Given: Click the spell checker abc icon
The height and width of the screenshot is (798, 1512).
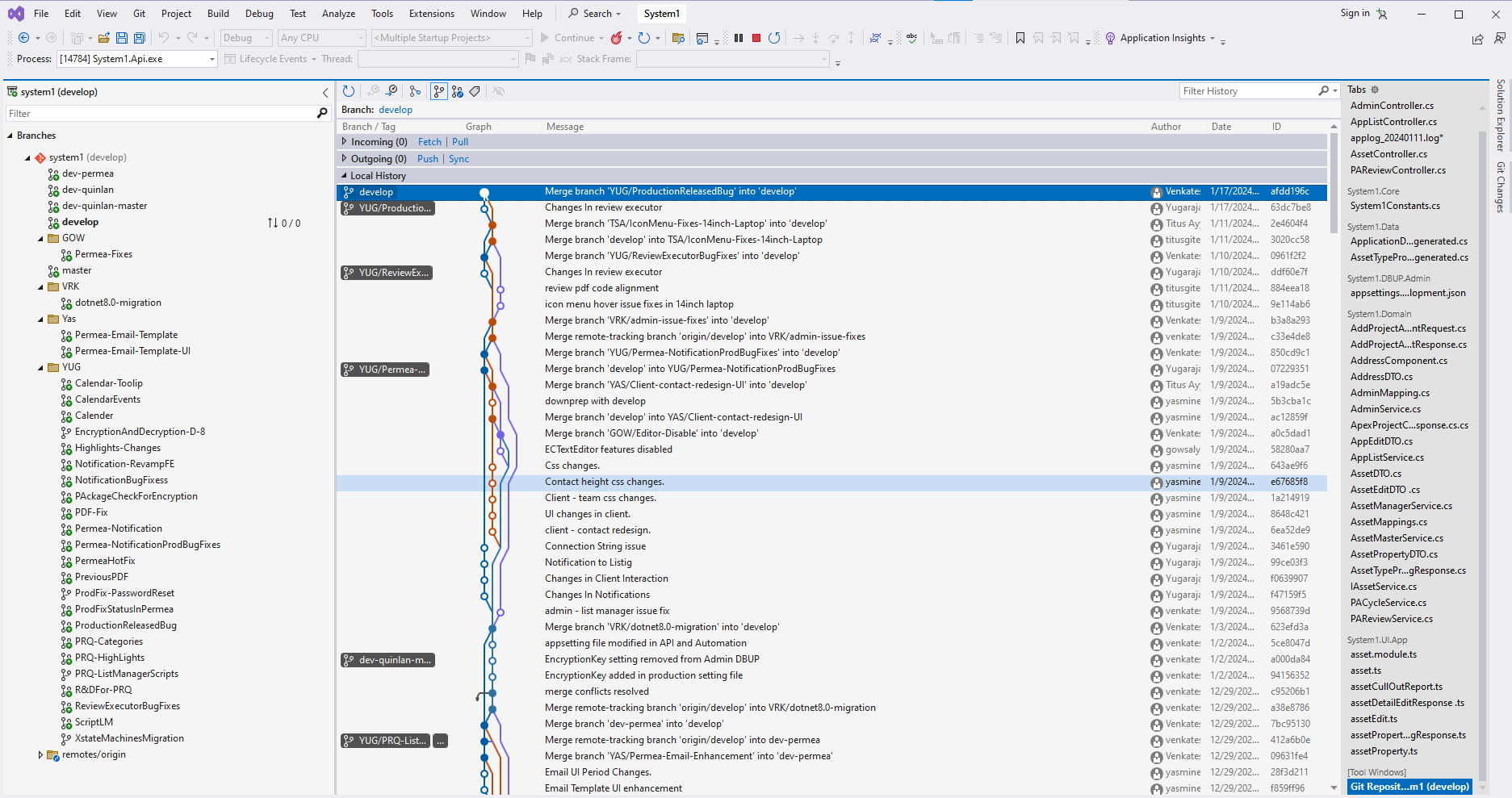Looking at the screenshot, I should point(912,38).
